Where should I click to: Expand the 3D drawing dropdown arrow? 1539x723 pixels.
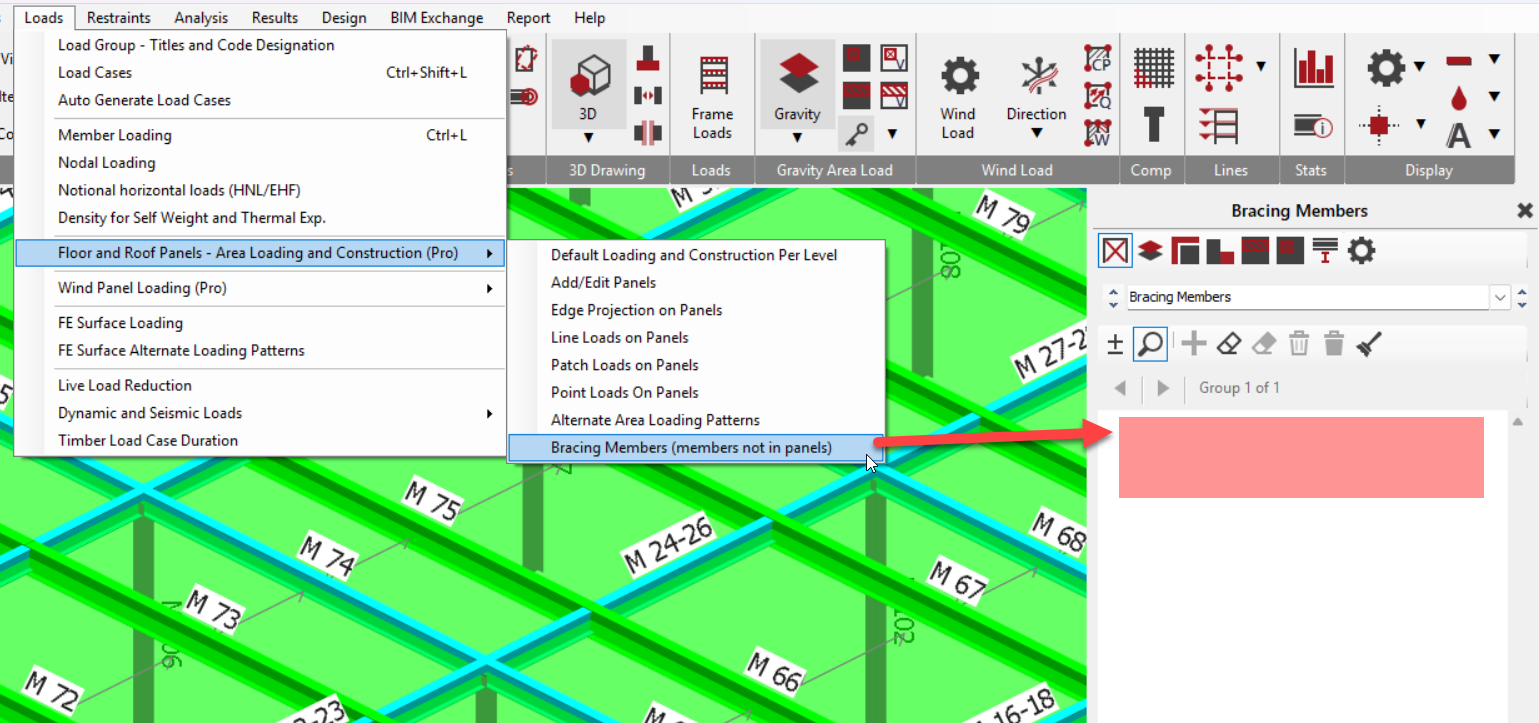(588, 137)
